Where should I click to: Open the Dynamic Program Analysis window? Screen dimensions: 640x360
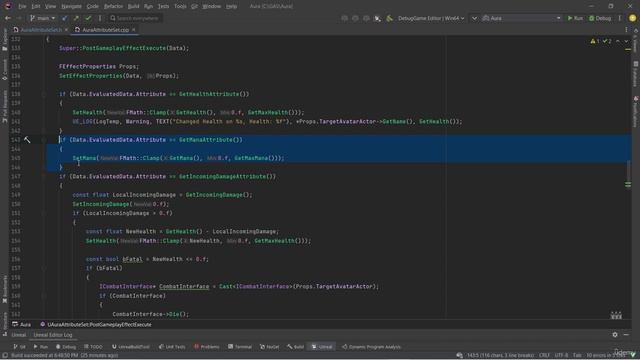[x=371, y=347]
